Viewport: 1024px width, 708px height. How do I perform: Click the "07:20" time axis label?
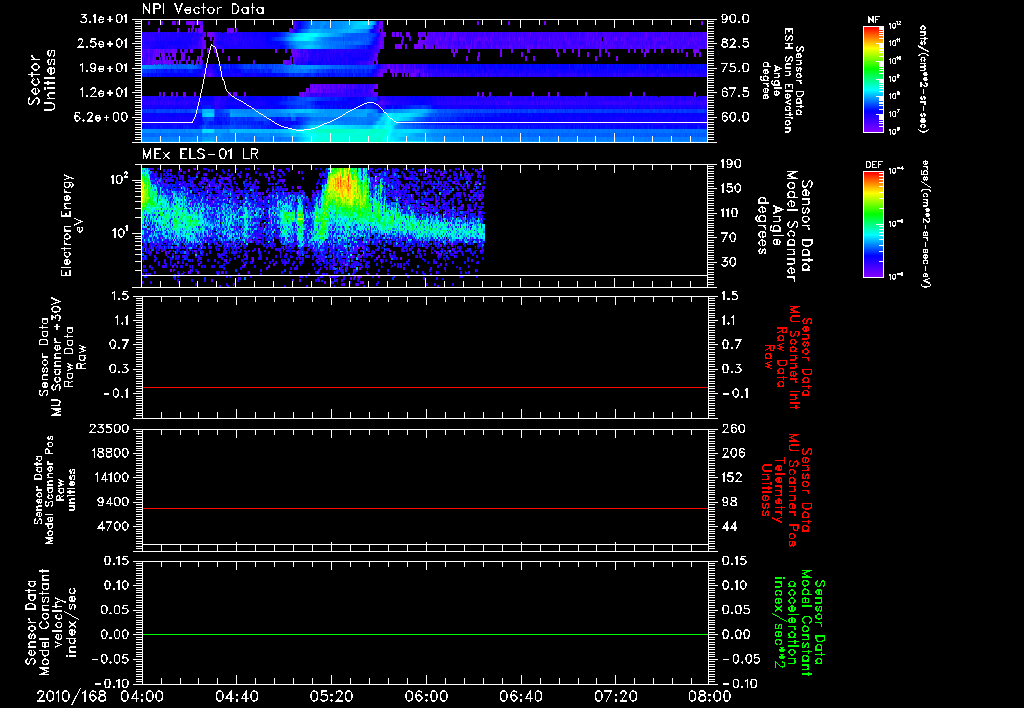click(615, 697)
